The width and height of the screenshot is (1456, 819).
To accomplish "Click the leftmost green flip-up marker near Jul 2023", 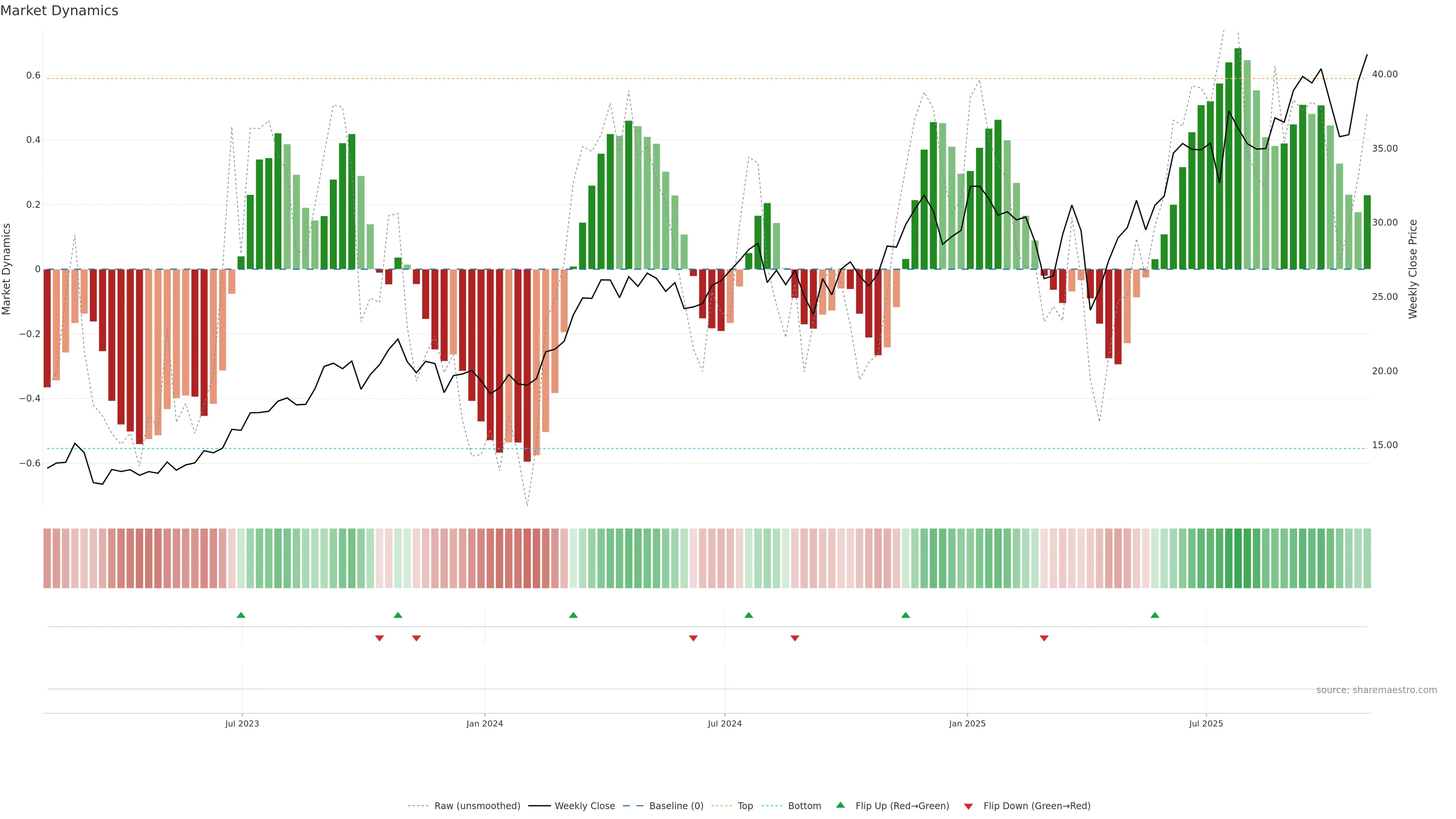I will (x=241, y=615).
